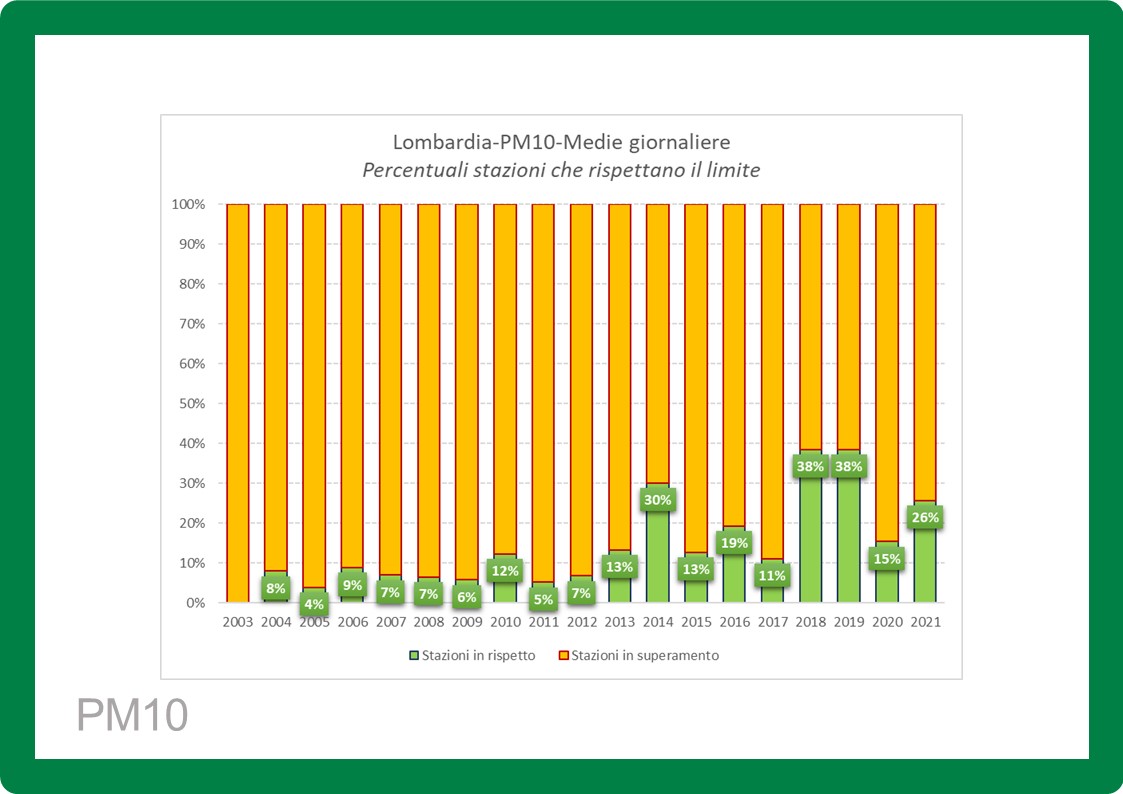This screenshot has width=1123, height=794.
Task: Click the chart title 'Lombardia-PM10-Medie giornaliere'
Action: (561, 142)
